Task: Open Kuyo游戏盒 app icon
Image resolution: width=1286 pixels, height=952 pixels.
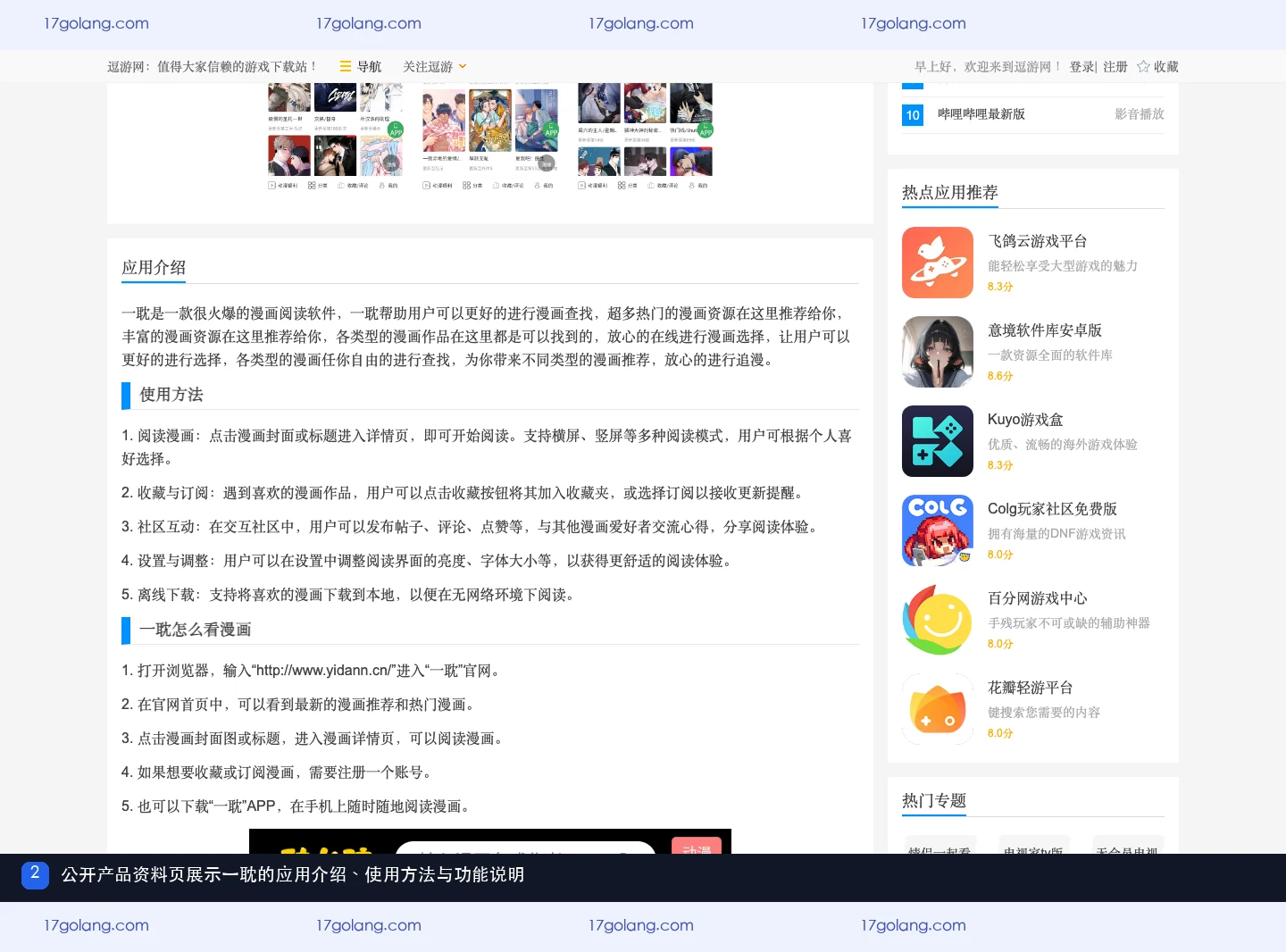Action: [x=938, y=441]
